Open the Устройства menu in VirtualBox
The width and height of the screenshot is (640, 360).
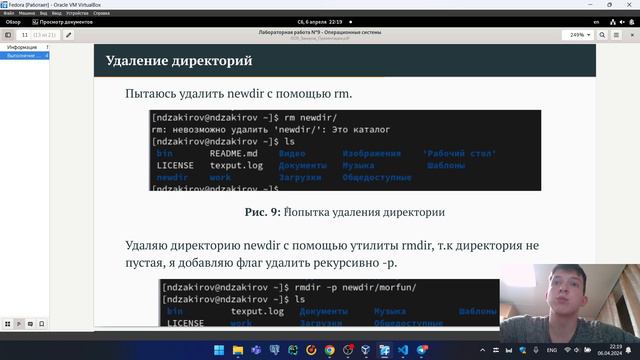77,13
